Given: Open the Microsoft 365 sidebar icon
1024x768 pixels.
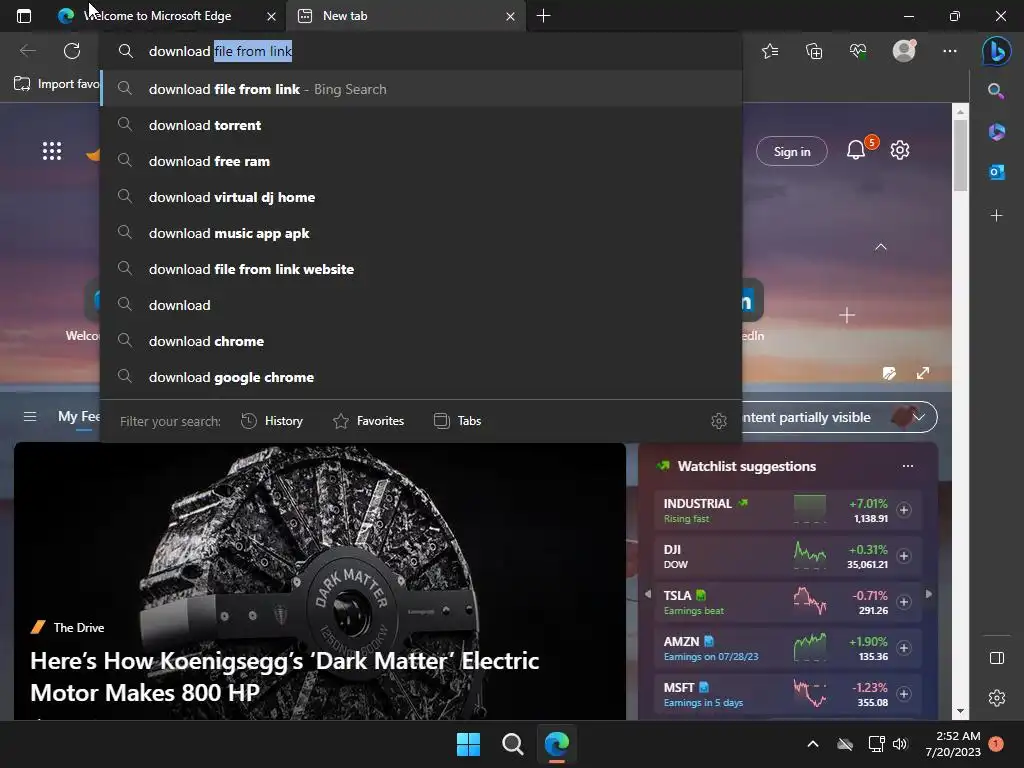Looking at the screenshot, I should pos(997,131).
